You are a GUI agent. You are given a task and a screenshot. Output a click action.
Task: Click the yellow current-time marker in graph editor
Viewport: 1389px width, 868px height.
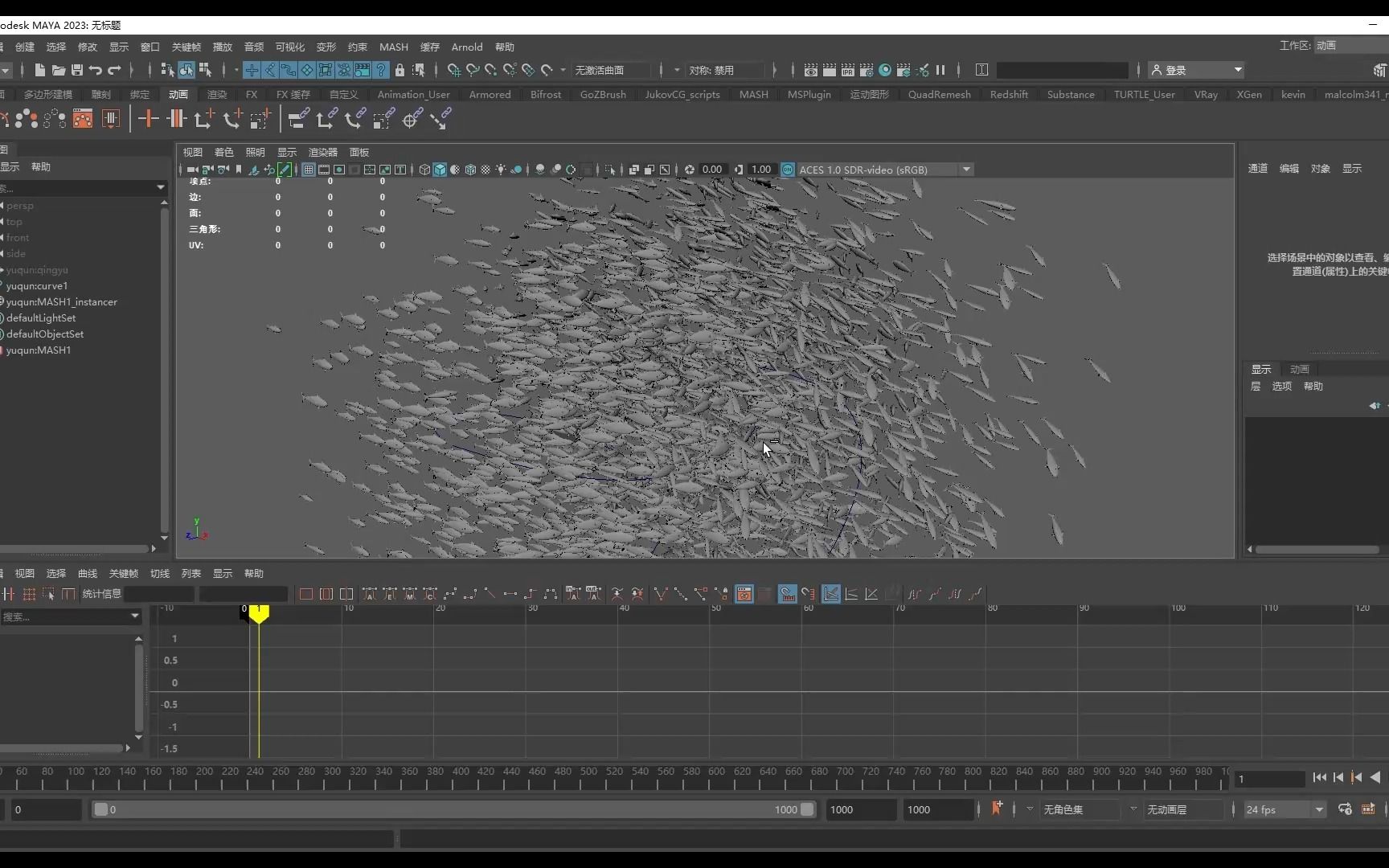point(259,613)
